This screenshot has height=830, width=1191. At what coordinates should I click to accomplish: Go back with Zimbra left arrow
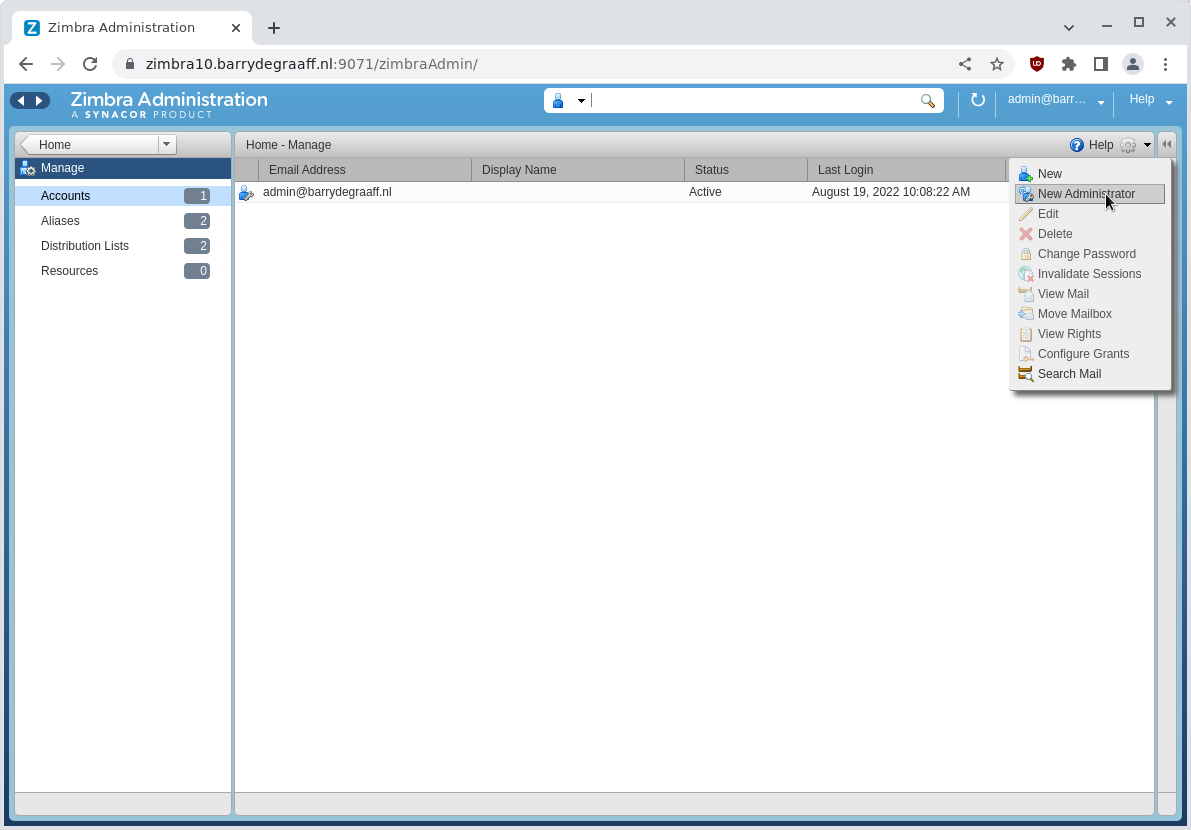click(21, 100)
